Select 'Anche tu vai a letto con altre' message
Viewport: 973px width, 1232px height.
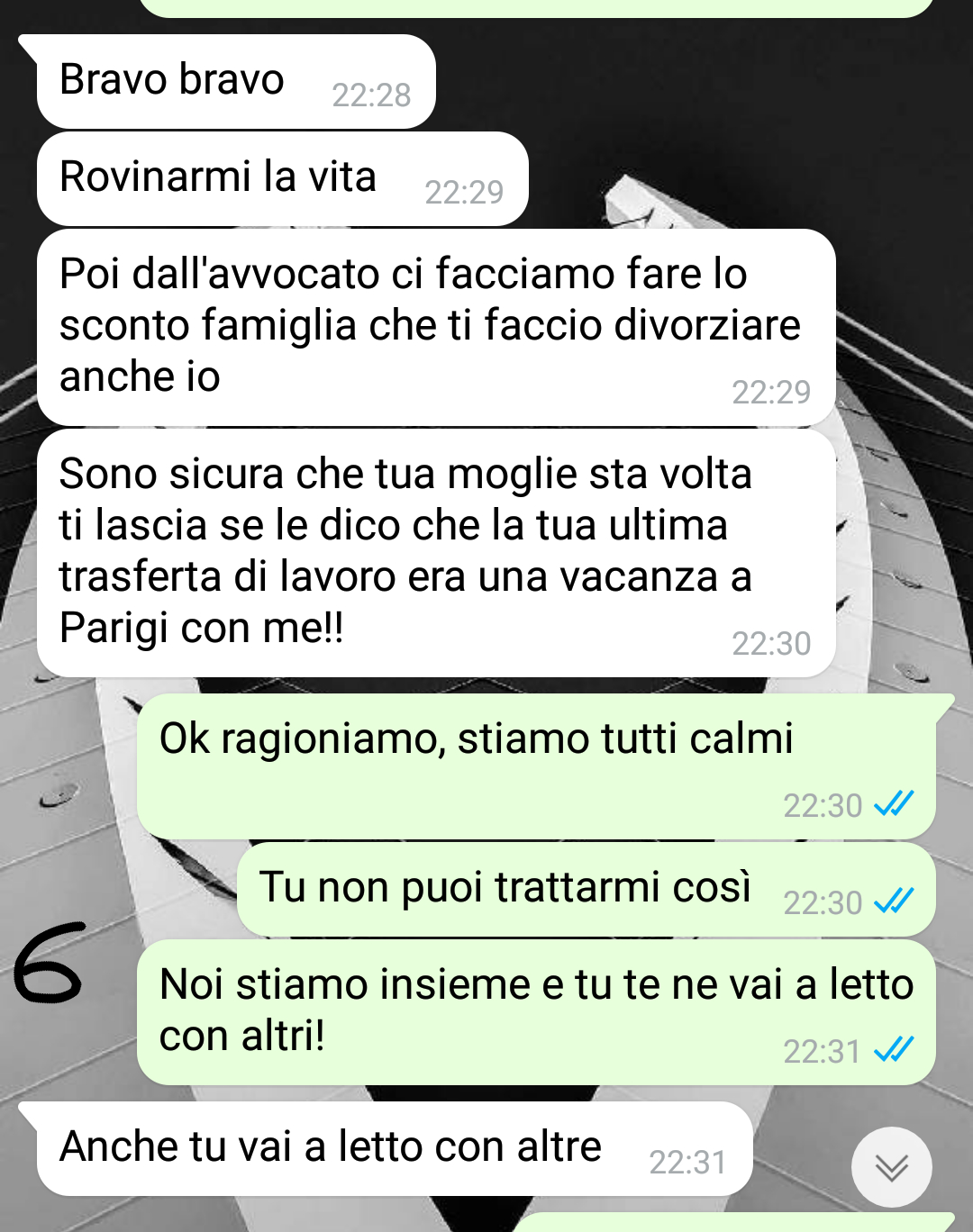pos(395,1149)
